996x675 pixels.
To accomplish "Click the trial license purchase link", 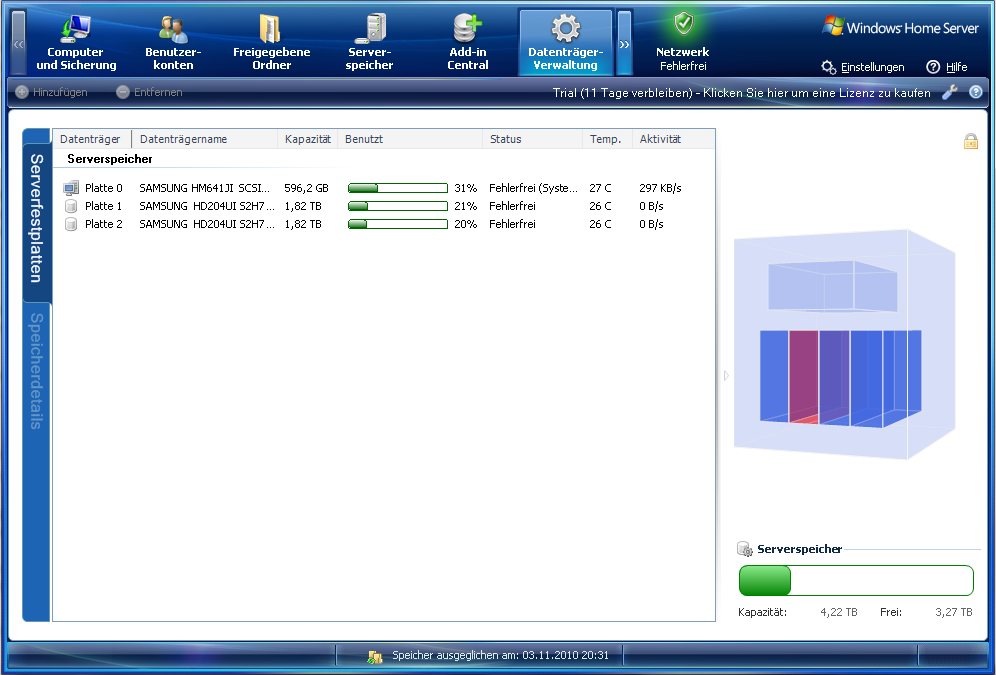I will [741, 93].
